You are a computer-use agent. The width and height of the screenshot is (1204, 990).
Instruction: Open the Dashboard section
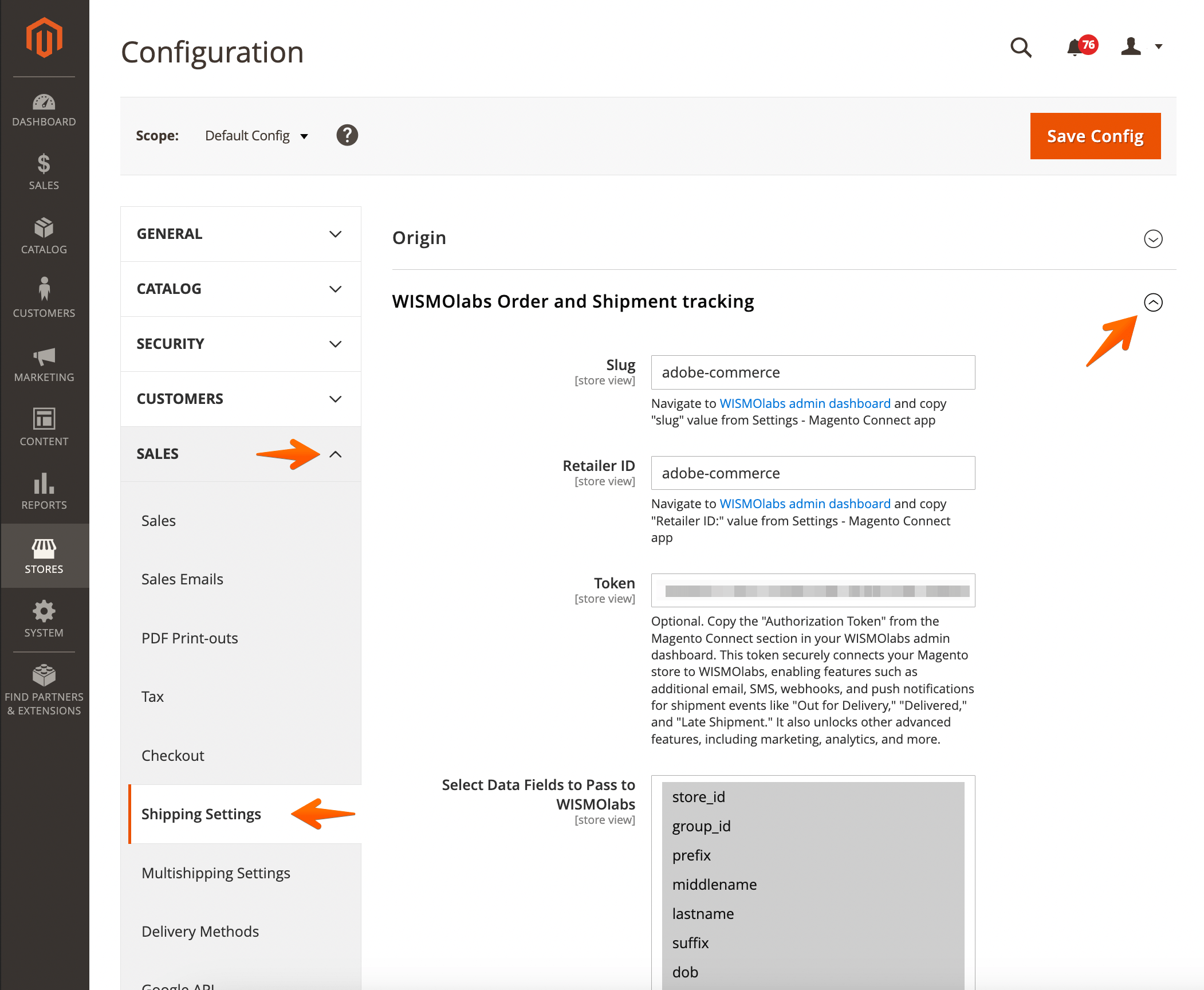44,110
